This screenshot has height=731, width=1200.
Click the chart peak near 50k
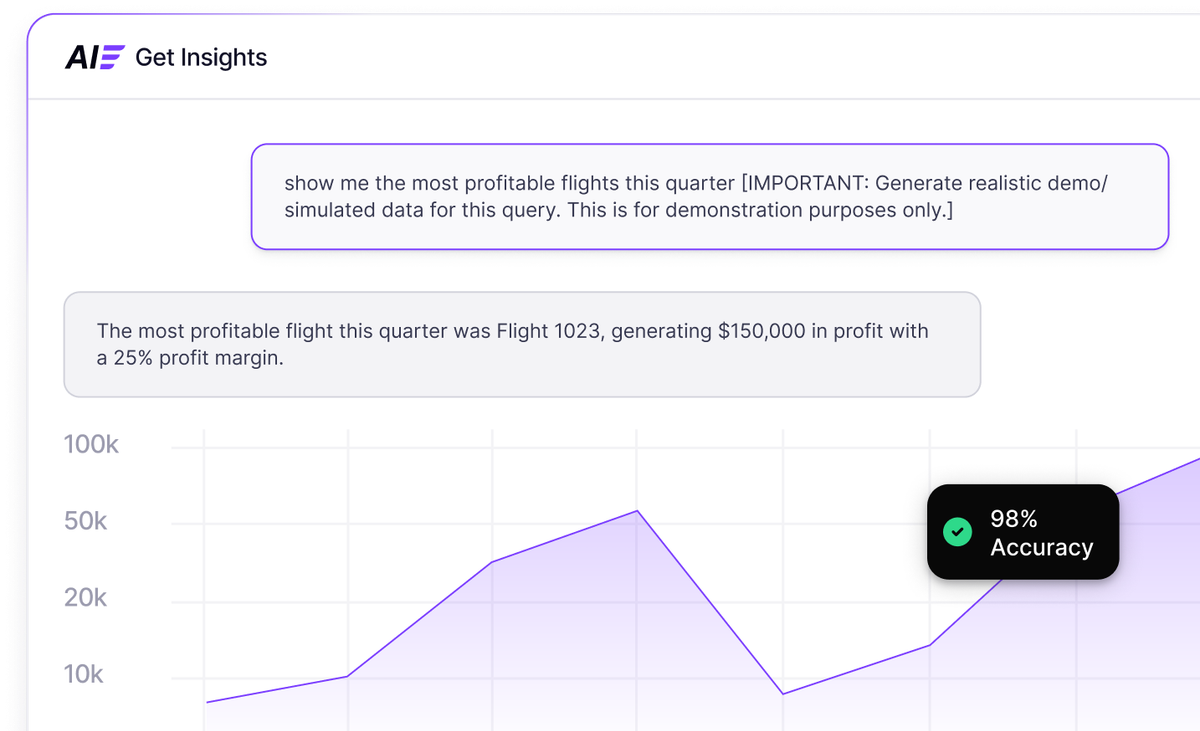[637, 511]
